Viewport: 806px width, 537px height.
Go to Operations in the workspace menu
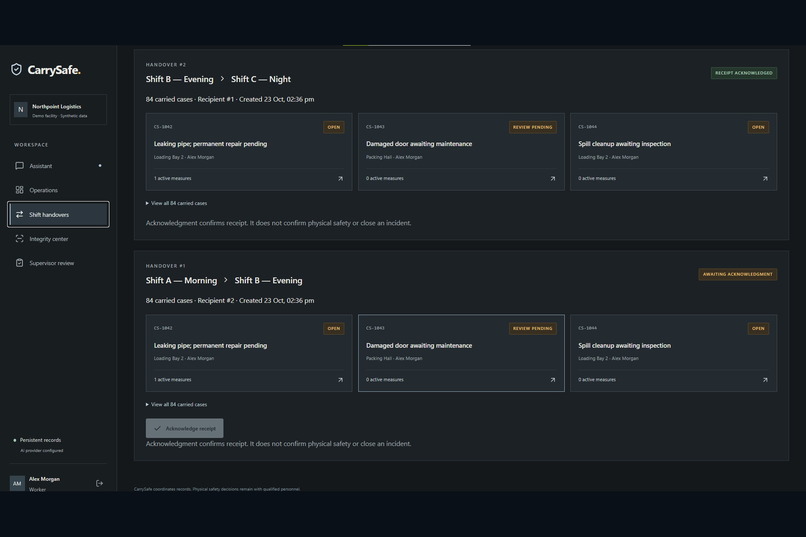(x=58, y=190)
